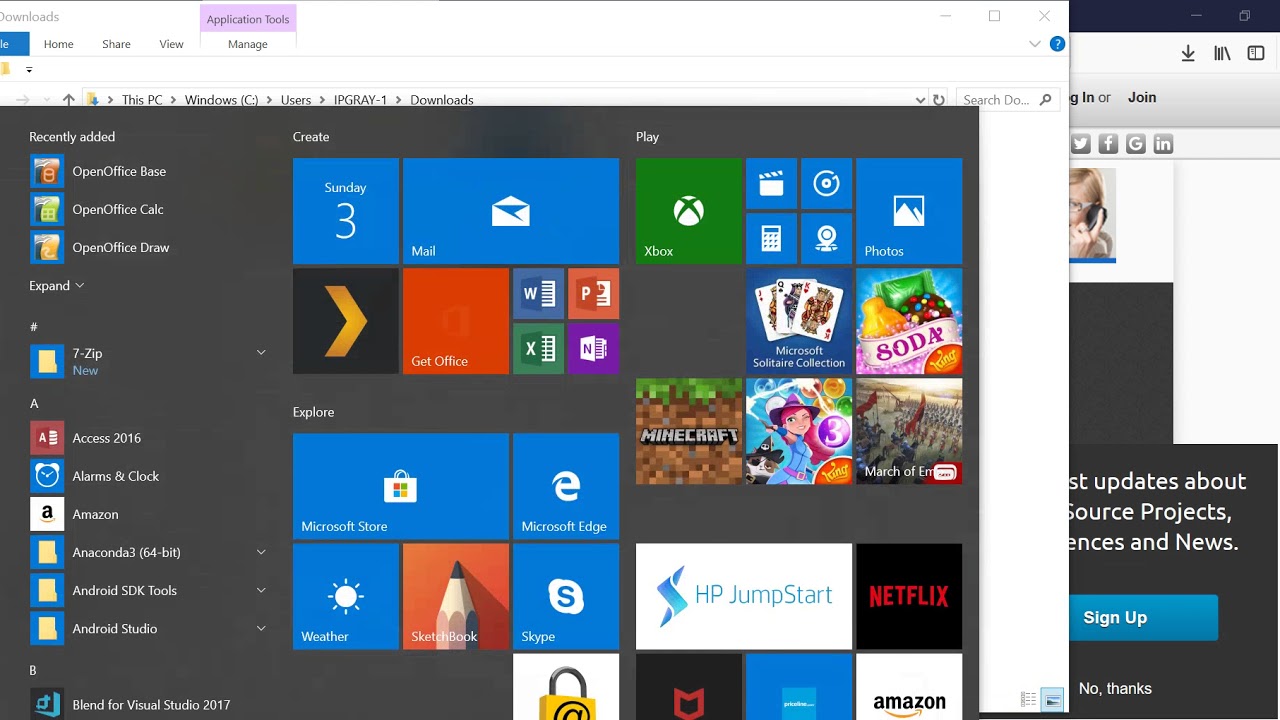Launch the Minecraft tile

tap(689, 431)
